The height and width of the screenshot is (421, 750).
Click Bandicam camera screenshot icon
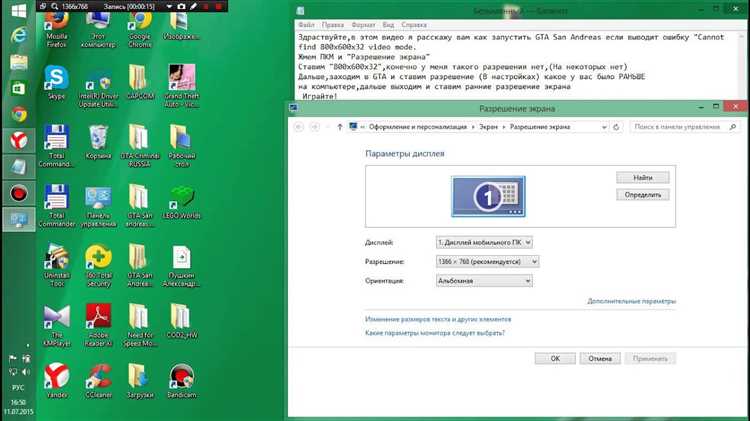181,6
